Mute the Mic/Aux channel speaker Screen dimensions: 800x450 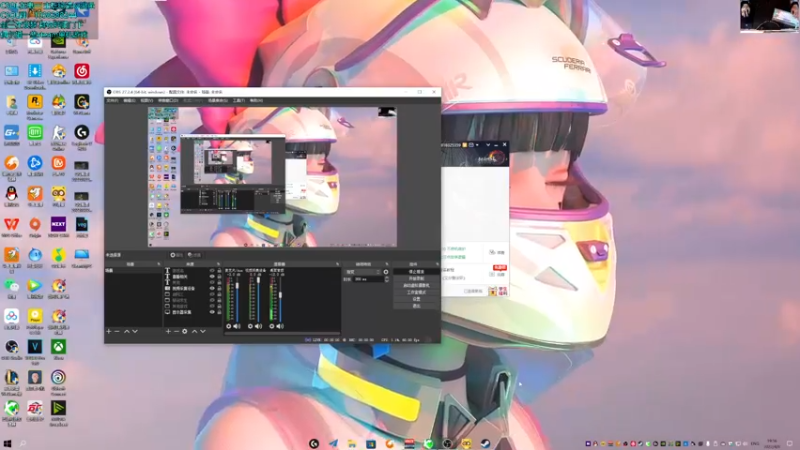click(x=237, y=326)
